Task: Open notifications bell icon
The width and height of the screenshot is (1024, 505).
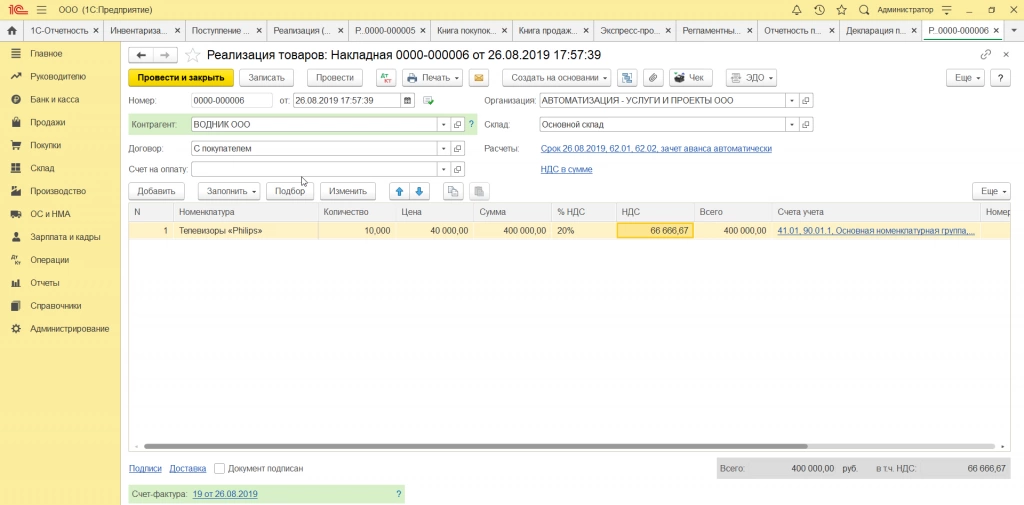Action: click(796, 10)
